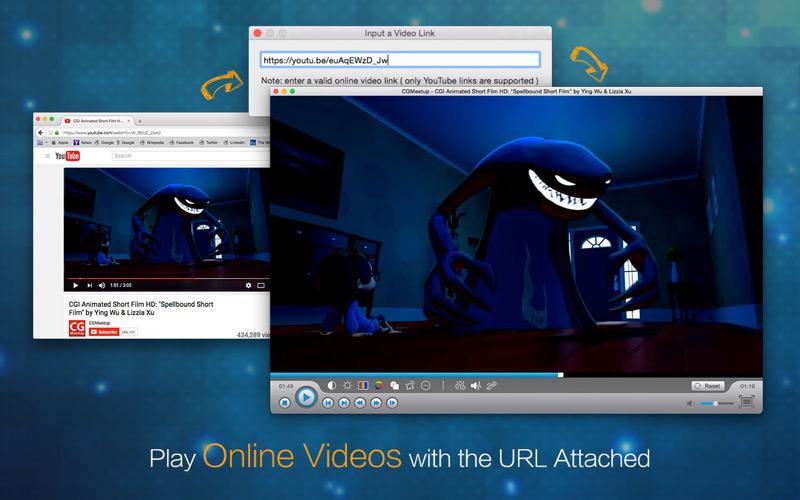
Task: Step forward one frame in player
Action: point(392,403)
